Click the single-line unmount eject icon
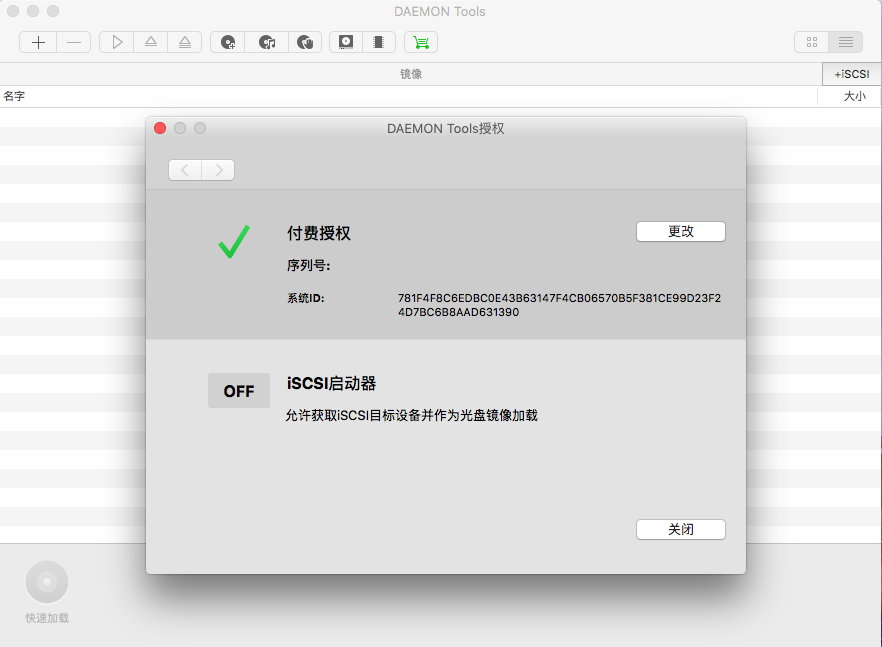882x647 pixels. point(151,42)
